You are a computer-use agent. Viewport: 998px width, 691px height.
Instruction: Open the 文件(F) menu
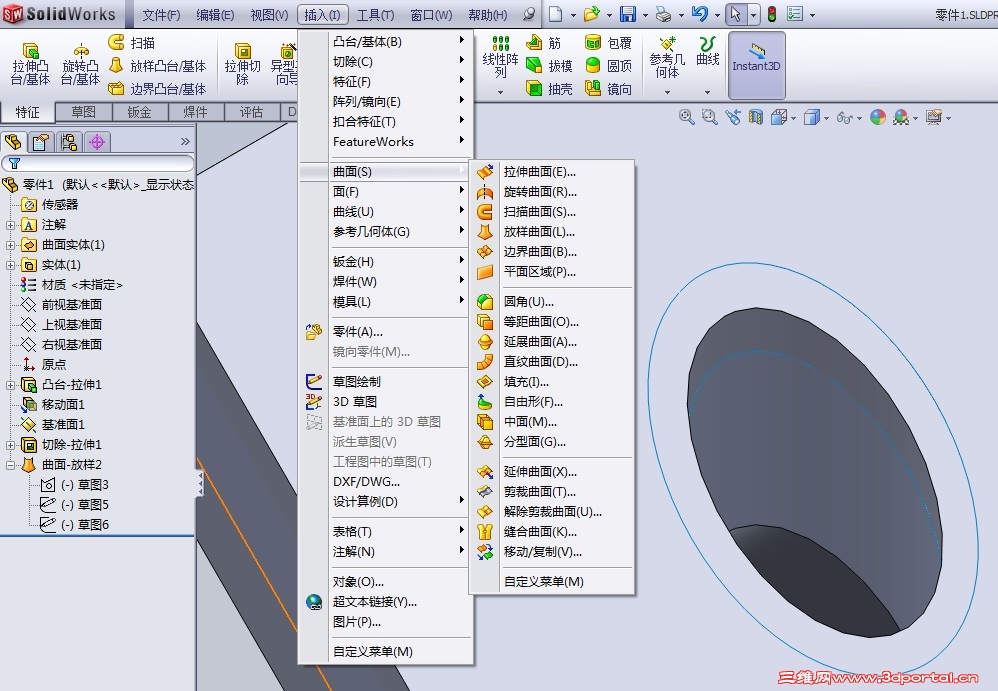tap(161, 15)
